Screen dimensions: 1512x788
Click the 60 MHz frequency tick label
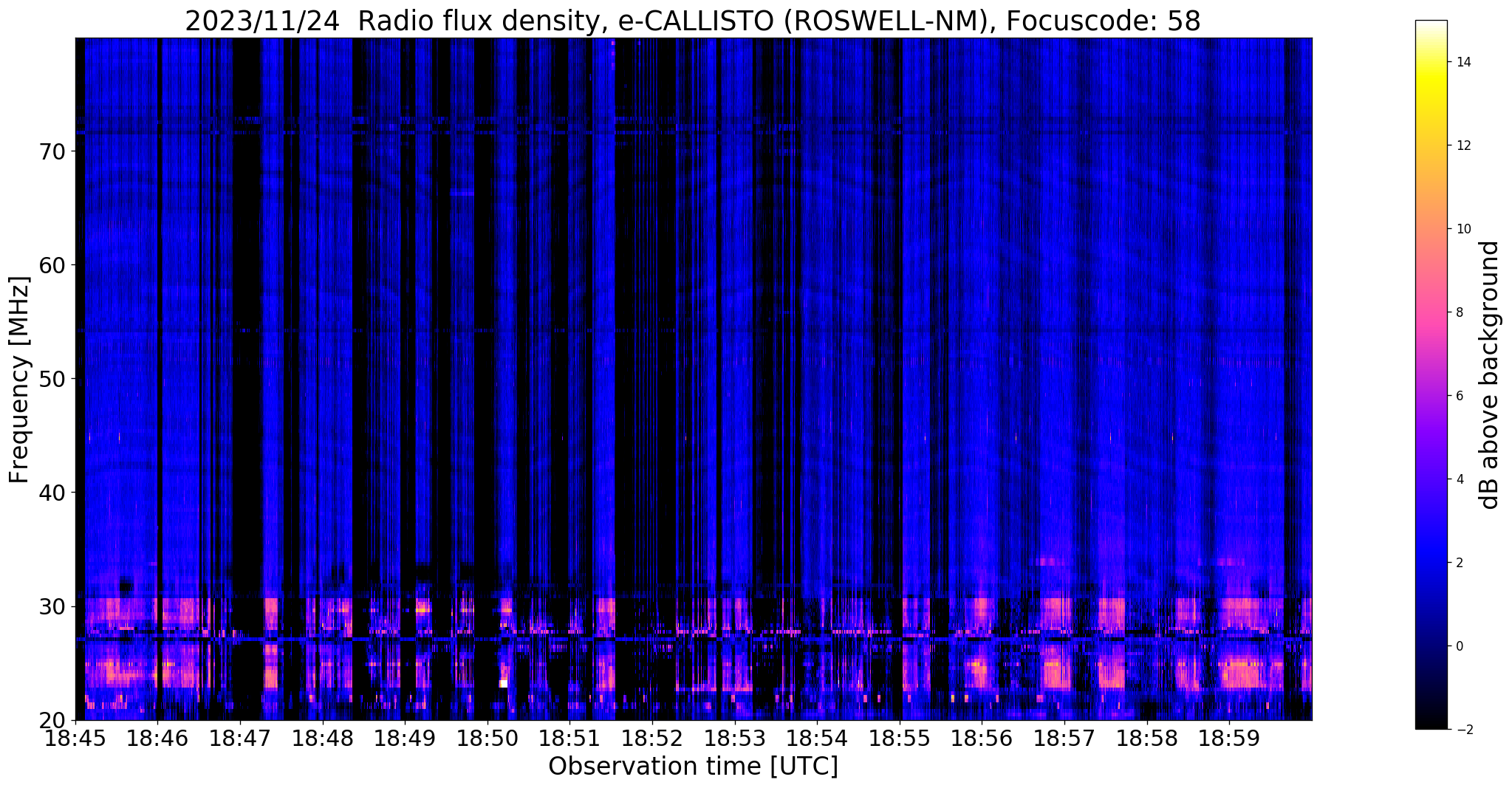52,265
